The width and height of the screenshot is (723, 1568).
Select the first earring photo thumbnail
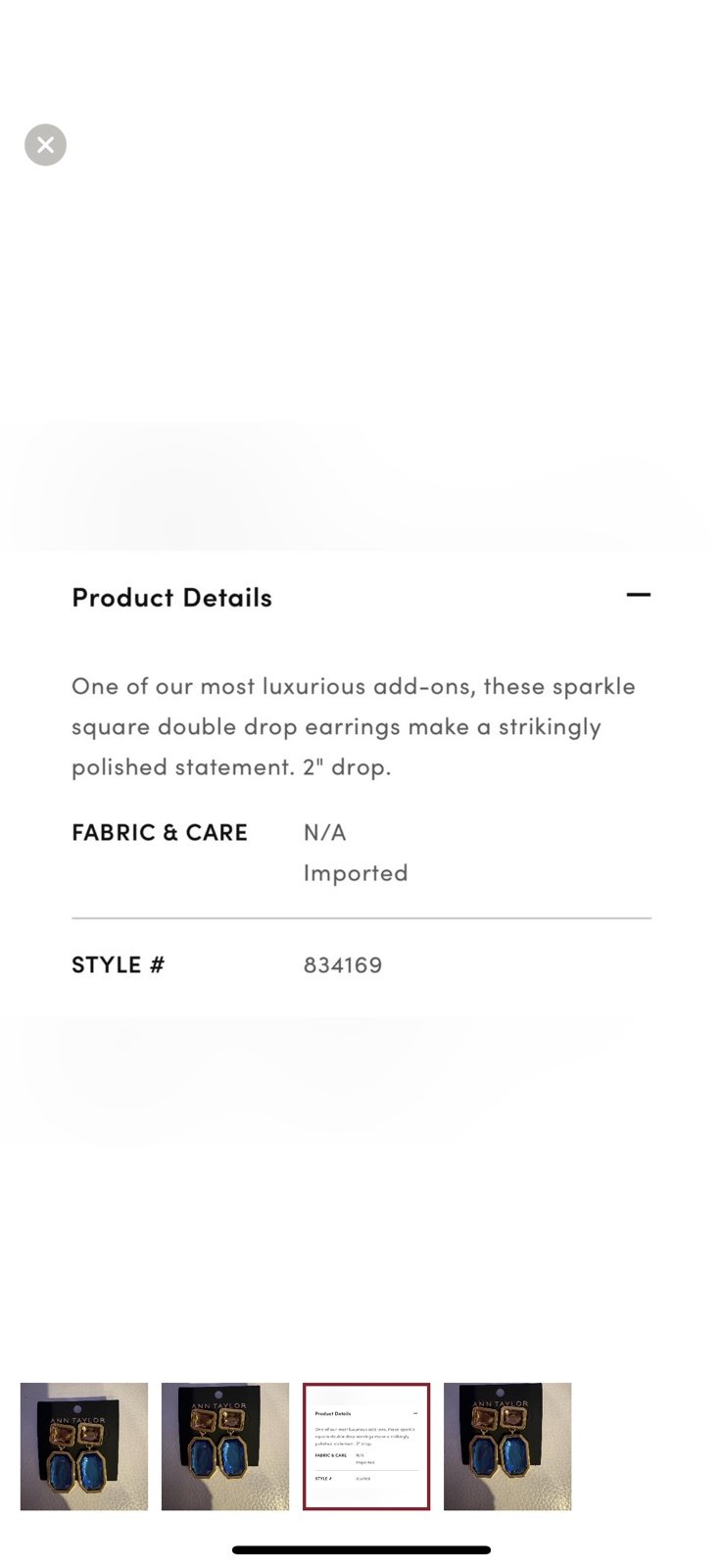(x=84, y=1446)
